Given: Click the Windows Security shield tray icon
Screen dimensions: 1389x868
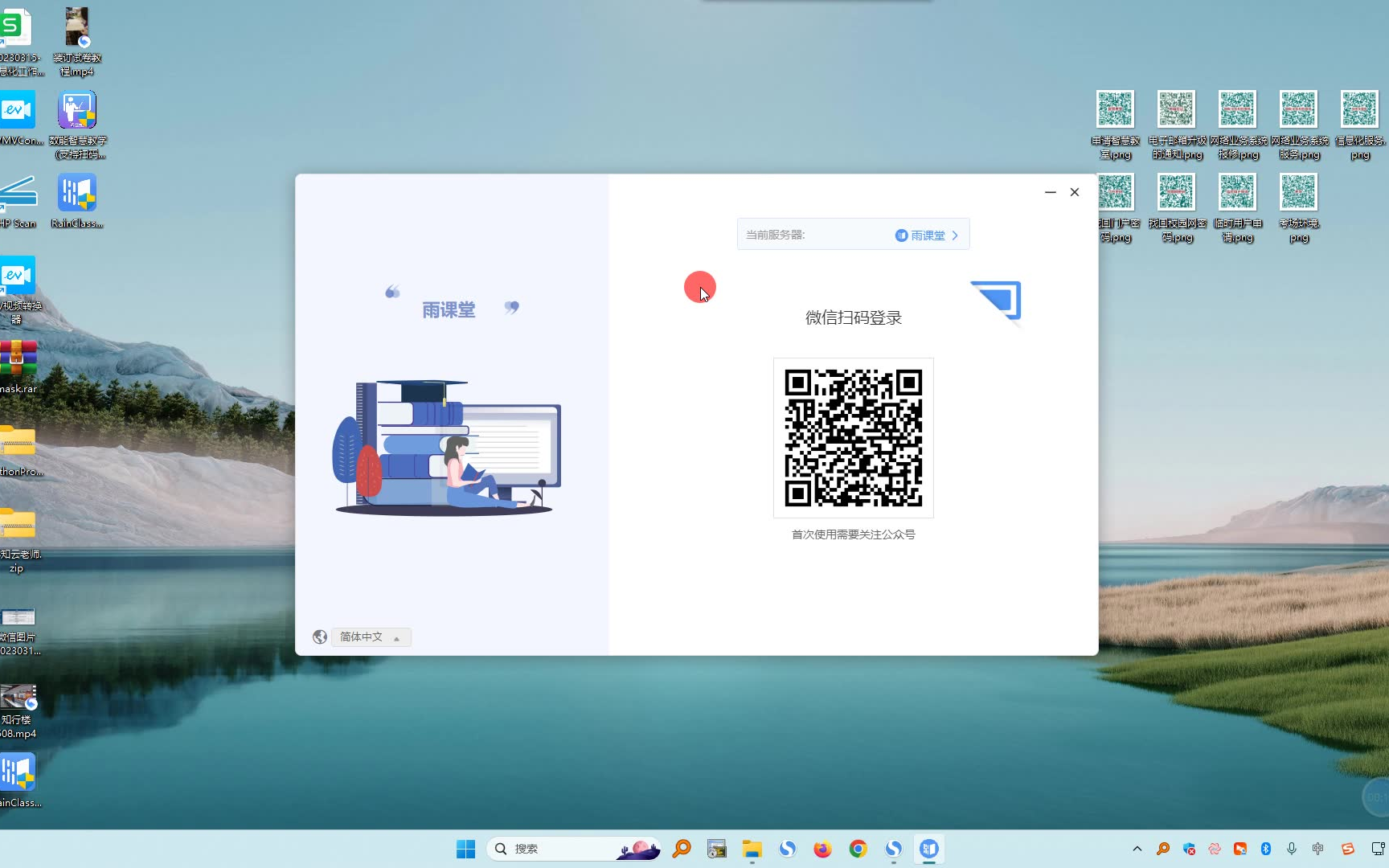Looking at the screenshot, I should pyautogui.click(x=1189, y=849).
